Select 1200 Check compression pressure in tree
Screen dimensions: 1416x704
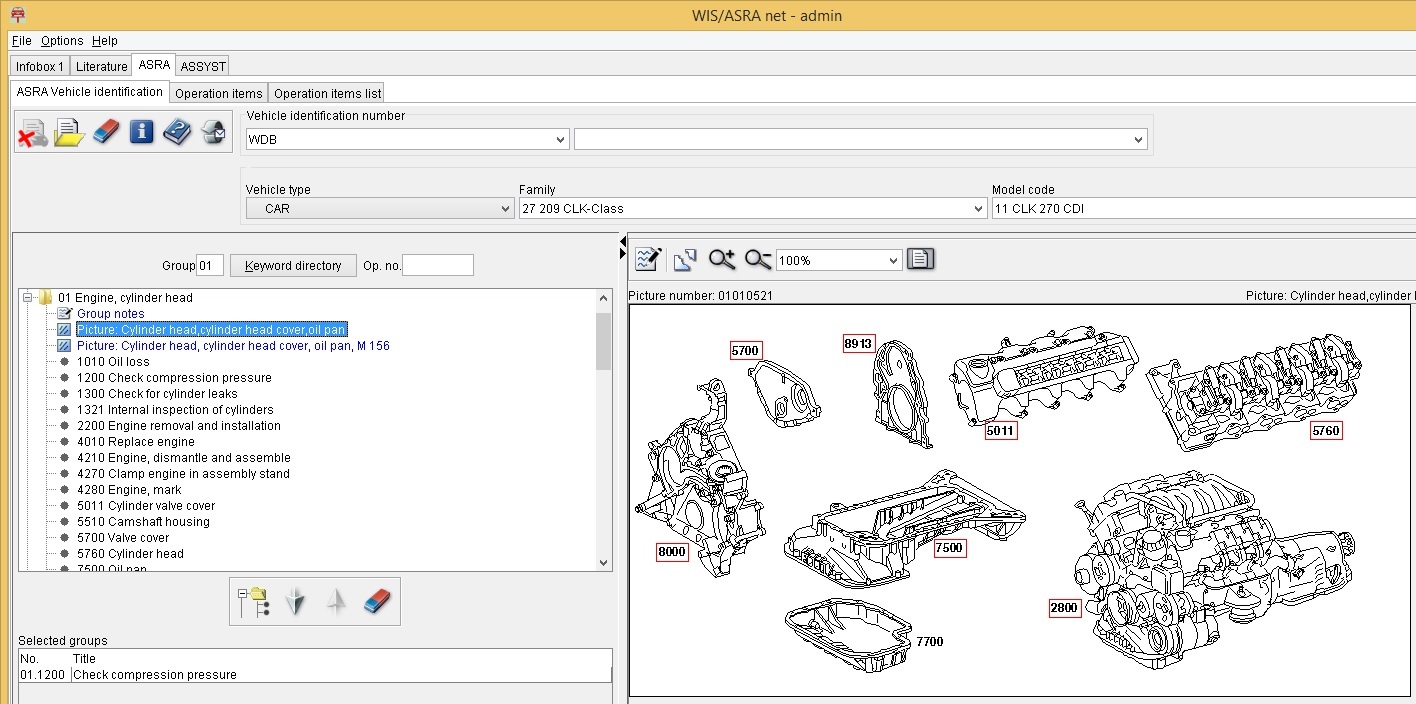point(174,377)
